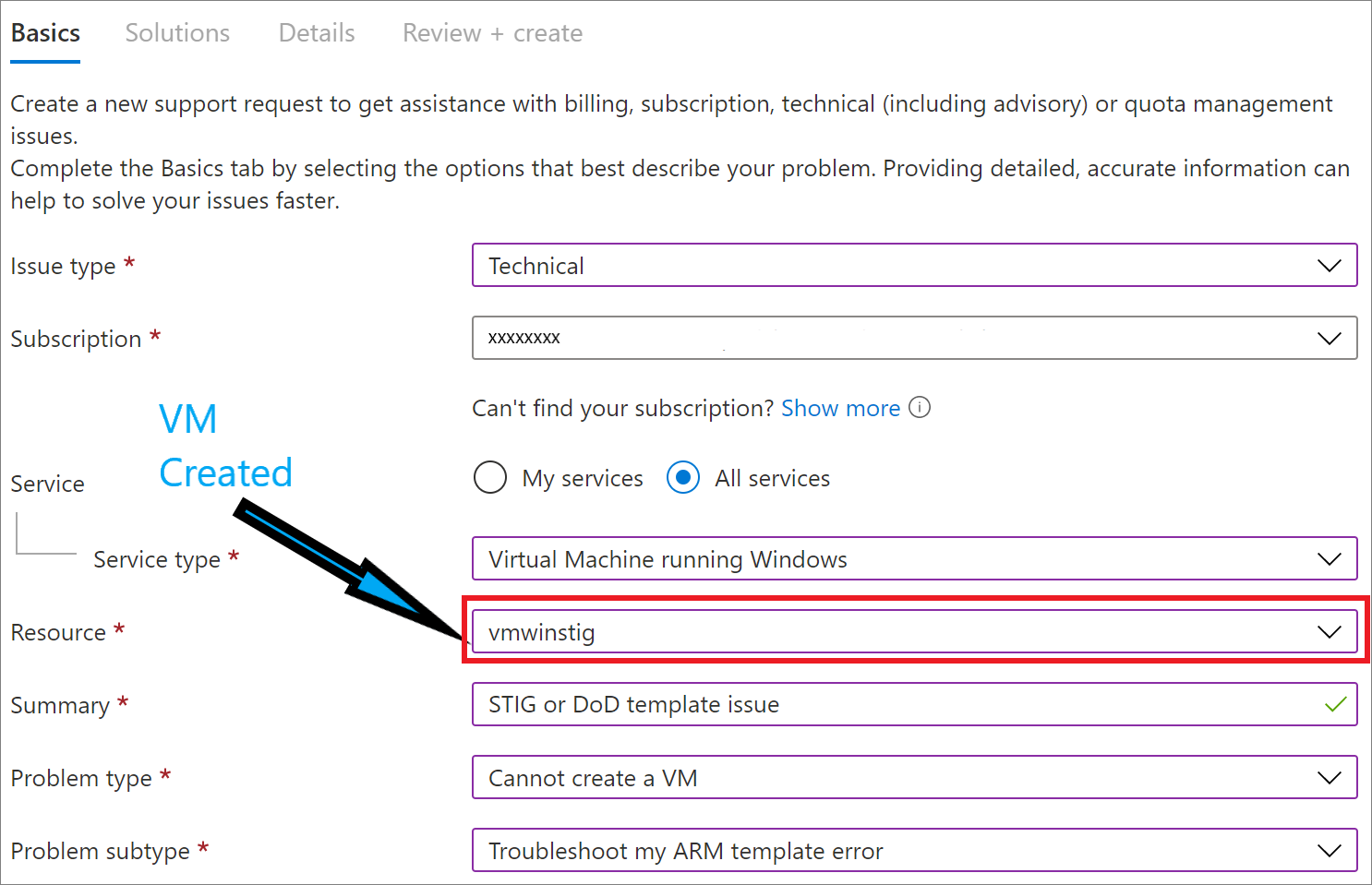Click the chevron on vmwinstig Resource field

(1329, 632)
